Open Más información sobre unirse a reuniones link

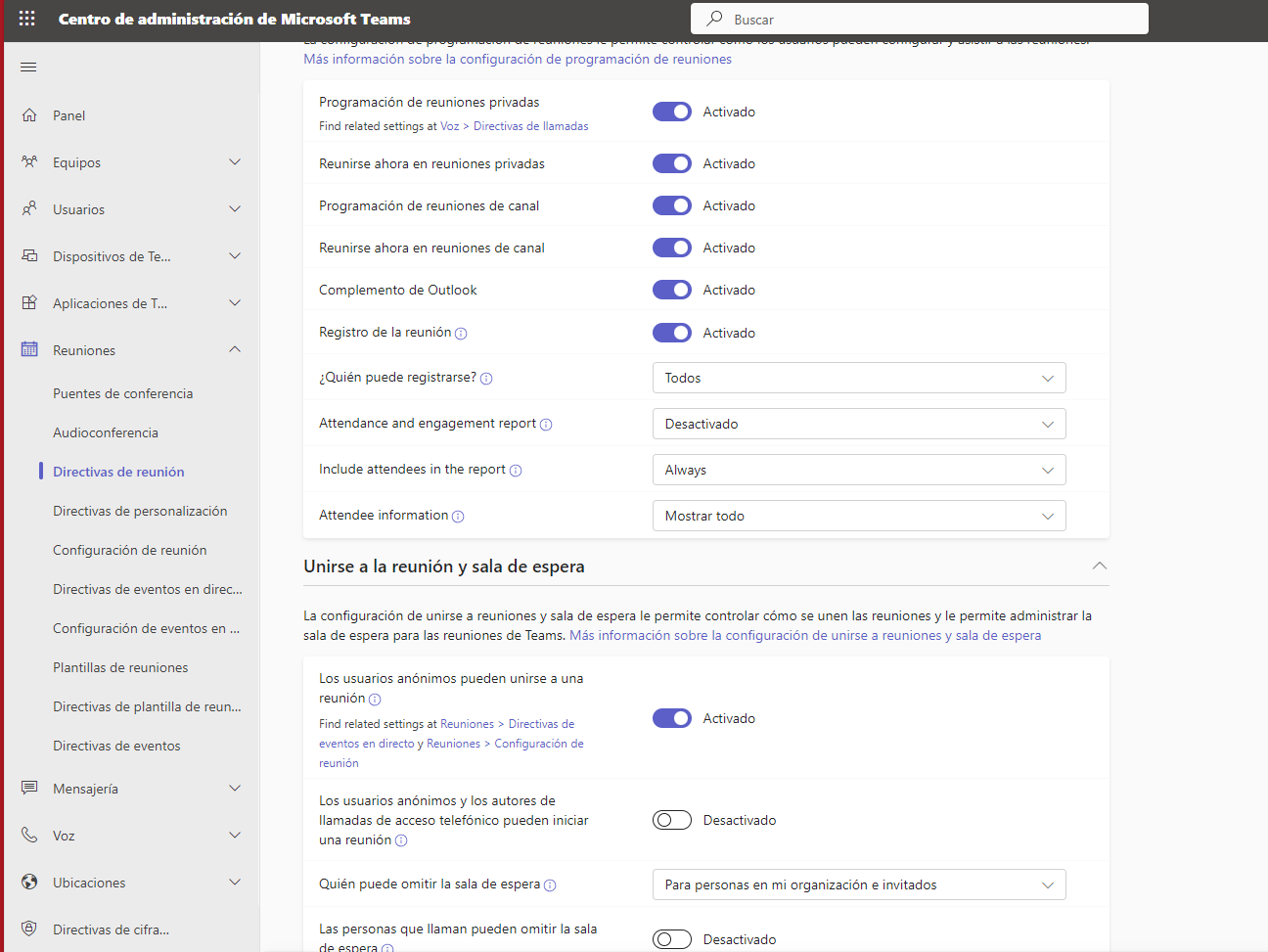click(x=805, y=635)
